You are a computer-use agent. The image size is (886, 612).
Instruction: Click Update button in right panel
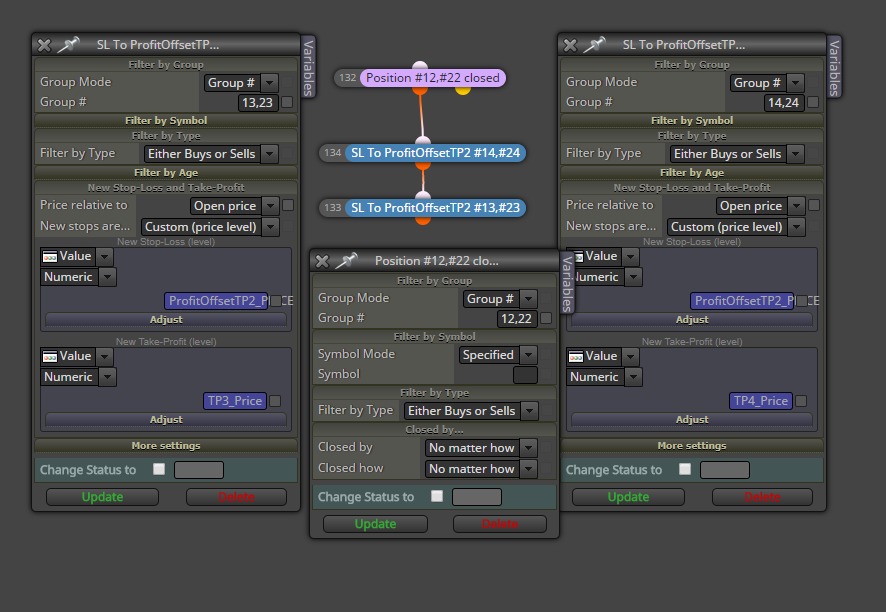tap(628, 497)
